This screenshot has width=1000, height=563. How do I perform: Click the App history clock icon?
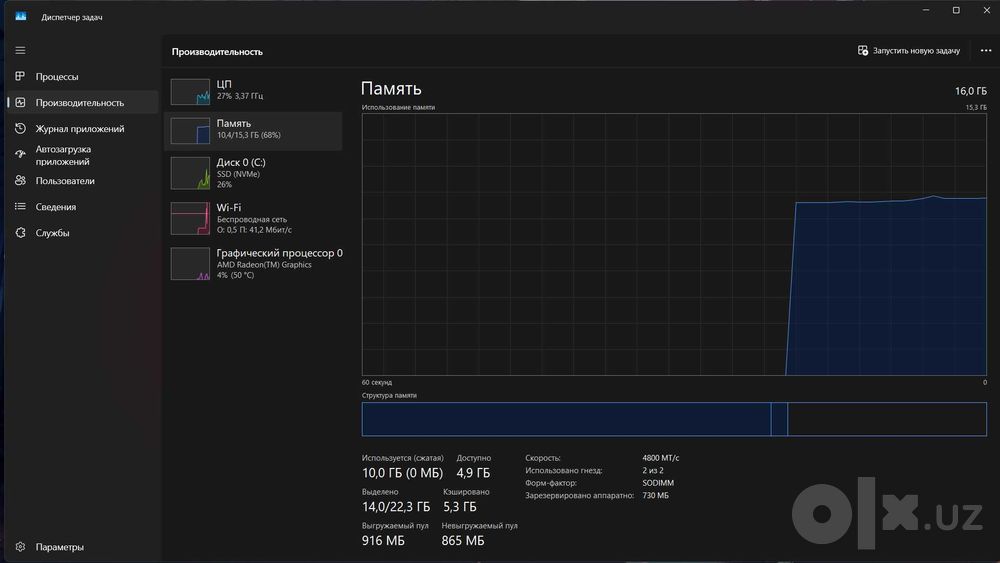click(20, 129)
